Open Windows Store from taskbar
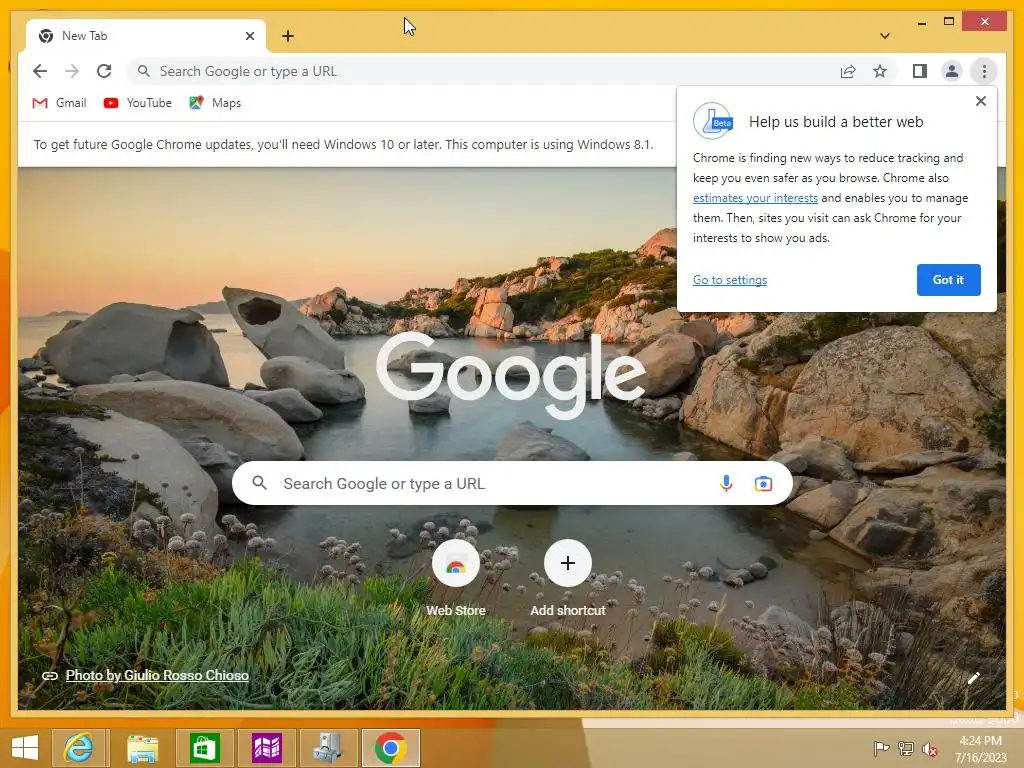Viewport: 1024px width, 768px height. click(204, 748)
